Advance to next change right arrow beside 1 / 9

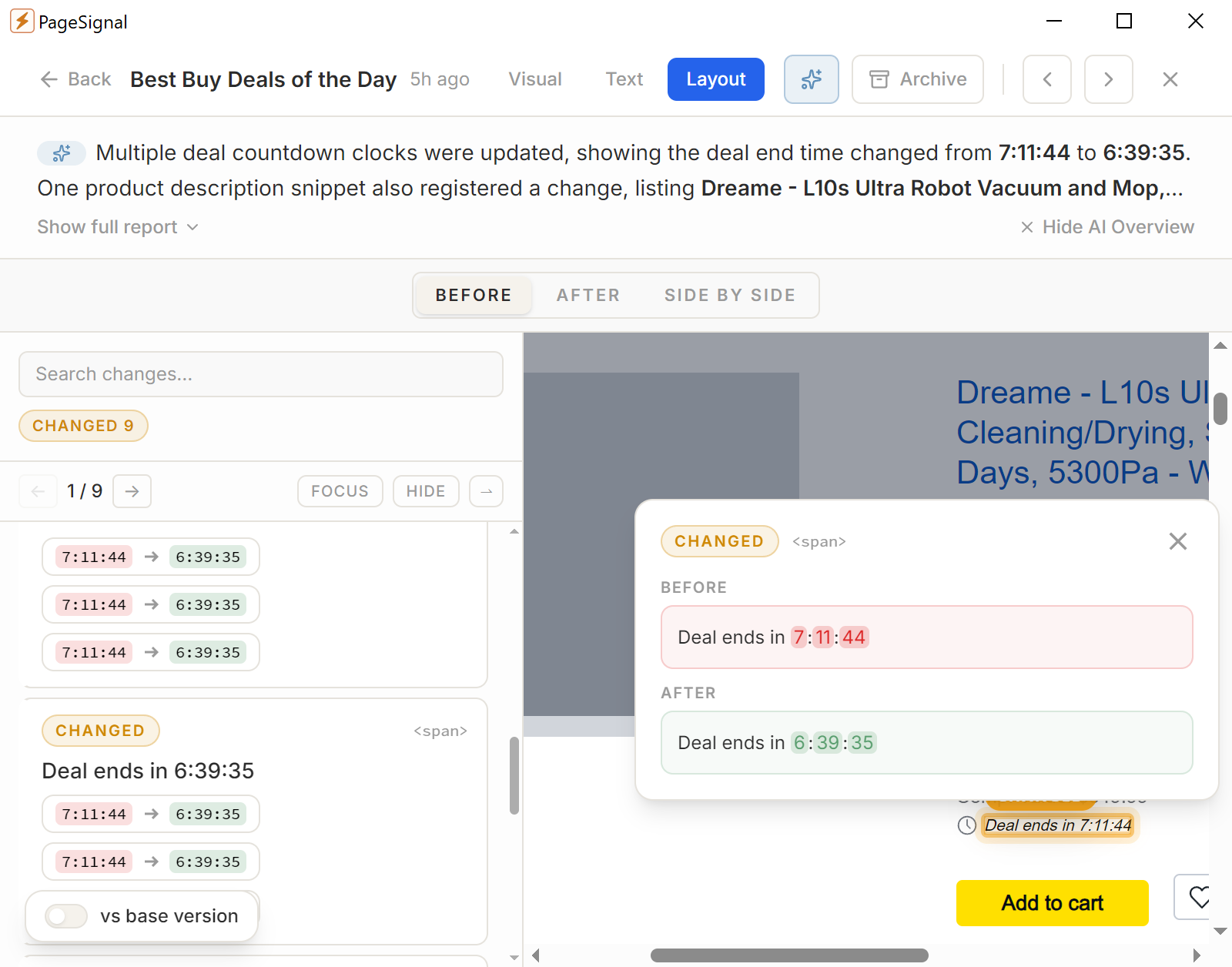pos(132,491)
